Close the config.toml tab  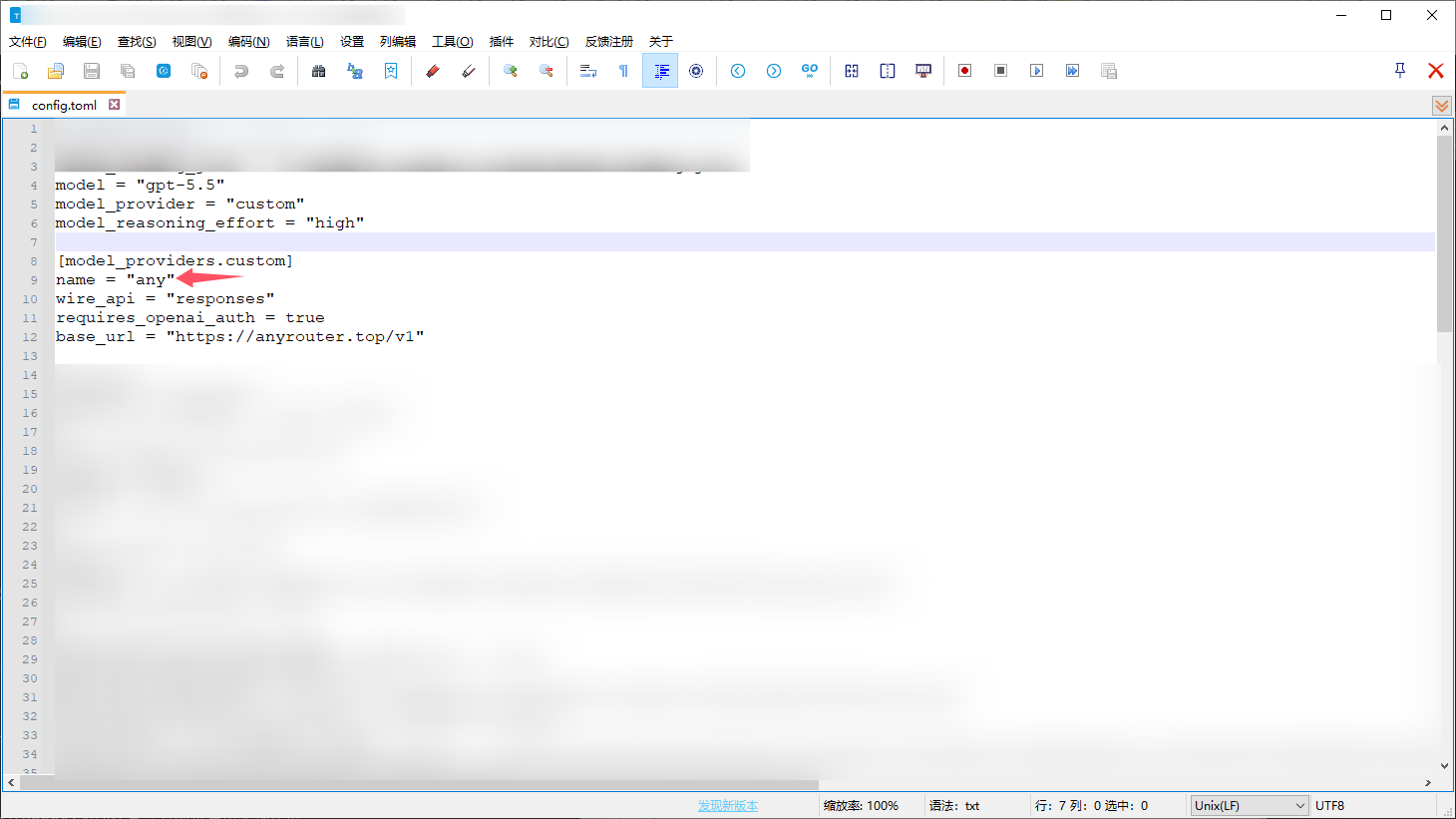coord(115,104)
